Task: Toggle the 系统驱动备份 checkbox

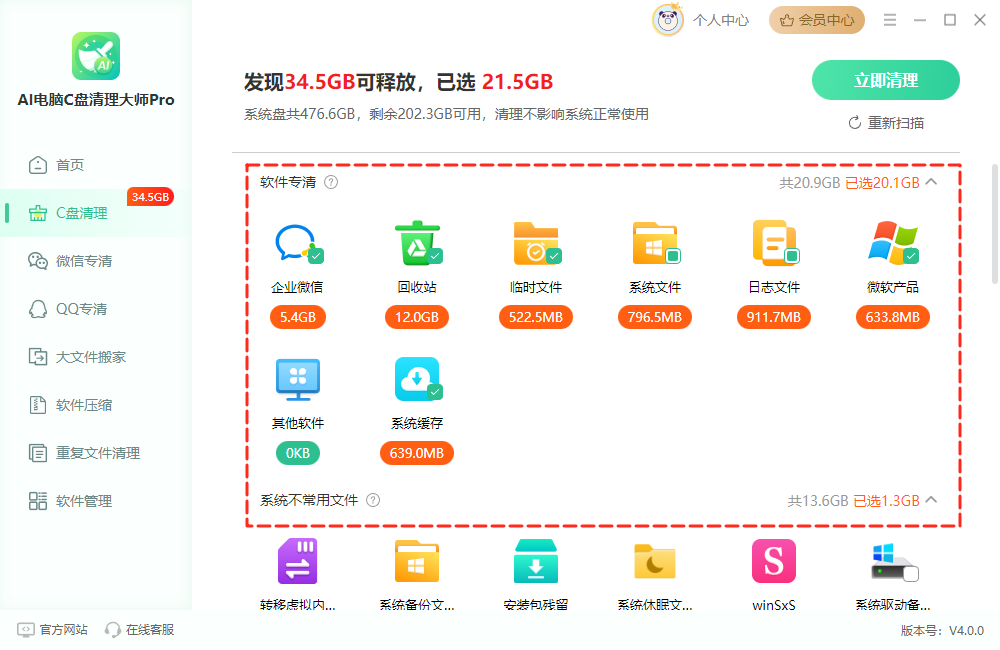Action: click(911, 574)
